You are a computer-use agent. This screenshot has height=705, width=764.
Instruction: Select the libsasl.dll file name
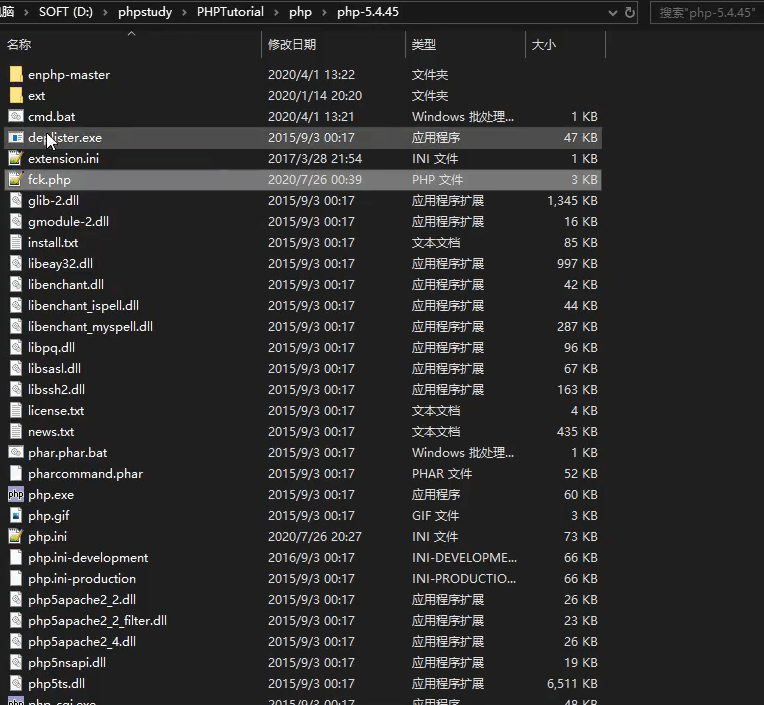(55, 368)
